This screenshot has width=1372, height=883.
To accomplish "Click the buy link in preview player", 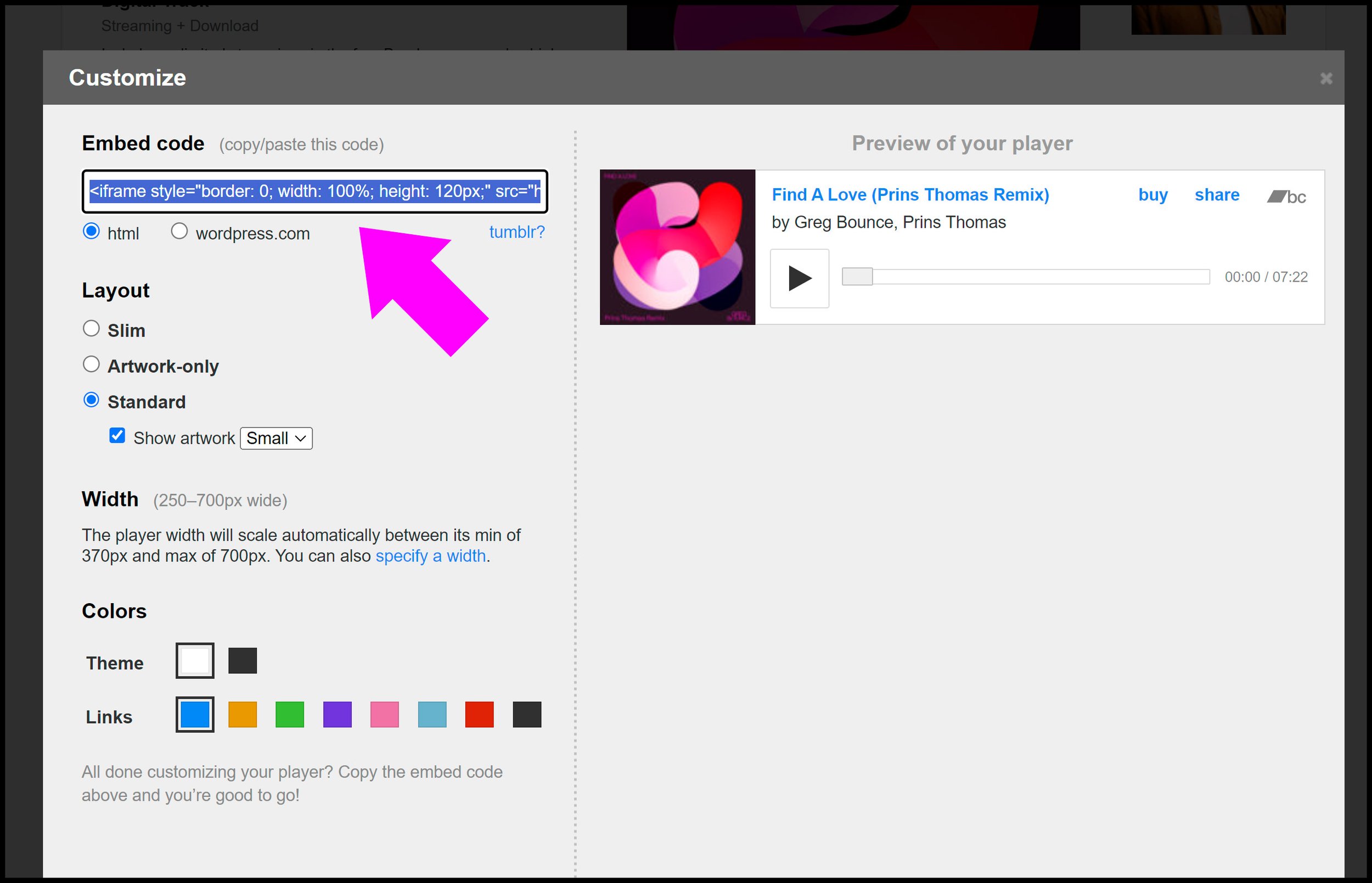I will (x=1153, y=195).
